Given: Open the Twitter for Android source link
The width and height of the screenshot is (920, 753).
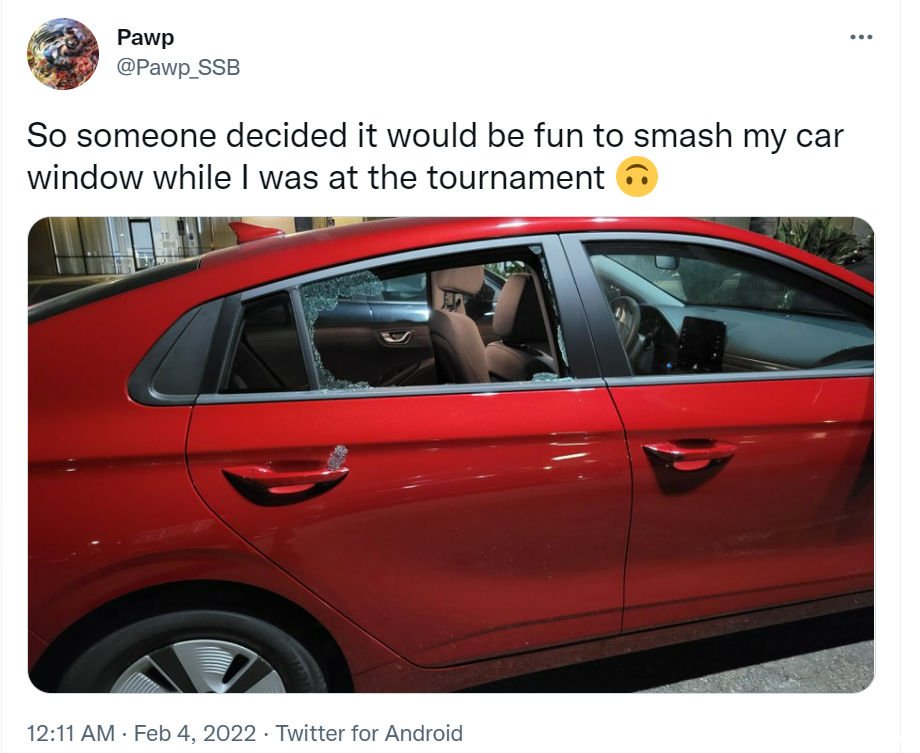Looking at the screenshot, I should 369,733.
